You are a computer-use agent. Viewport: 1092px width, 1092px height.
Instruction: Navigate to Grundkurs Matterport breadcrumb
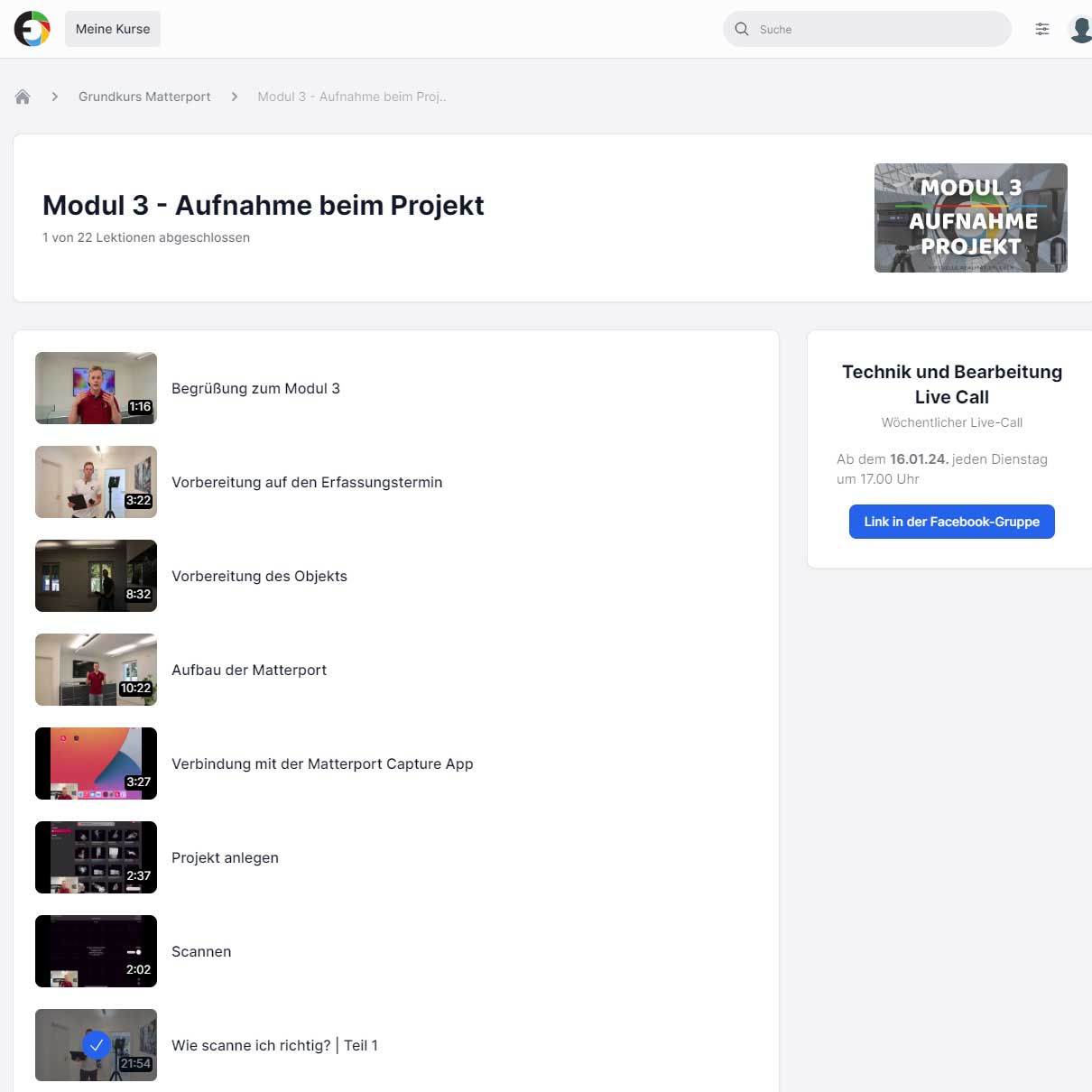[144, 97]
